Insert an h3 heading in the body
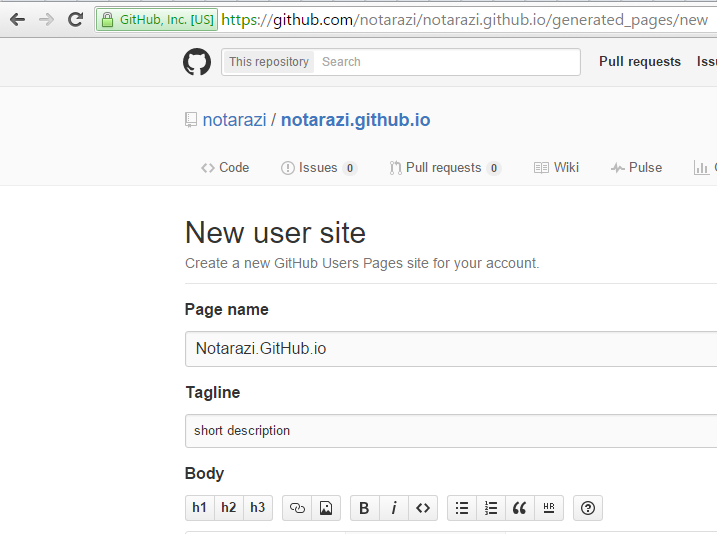717x534 pixels. click(258, 508)
